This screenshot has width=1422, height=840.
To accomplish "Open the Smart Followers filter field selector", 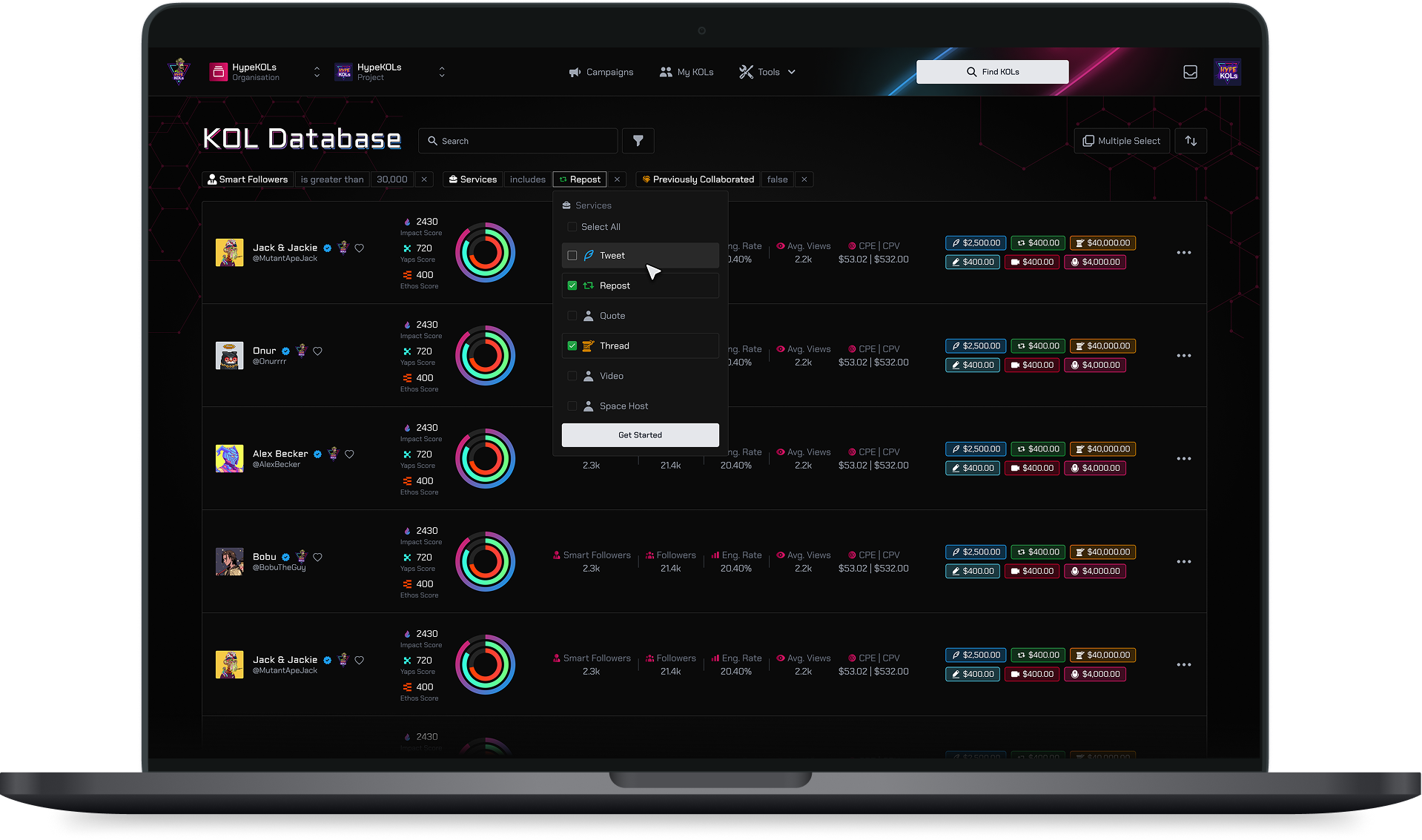I will pyautogui.click(x=248, y=179).
